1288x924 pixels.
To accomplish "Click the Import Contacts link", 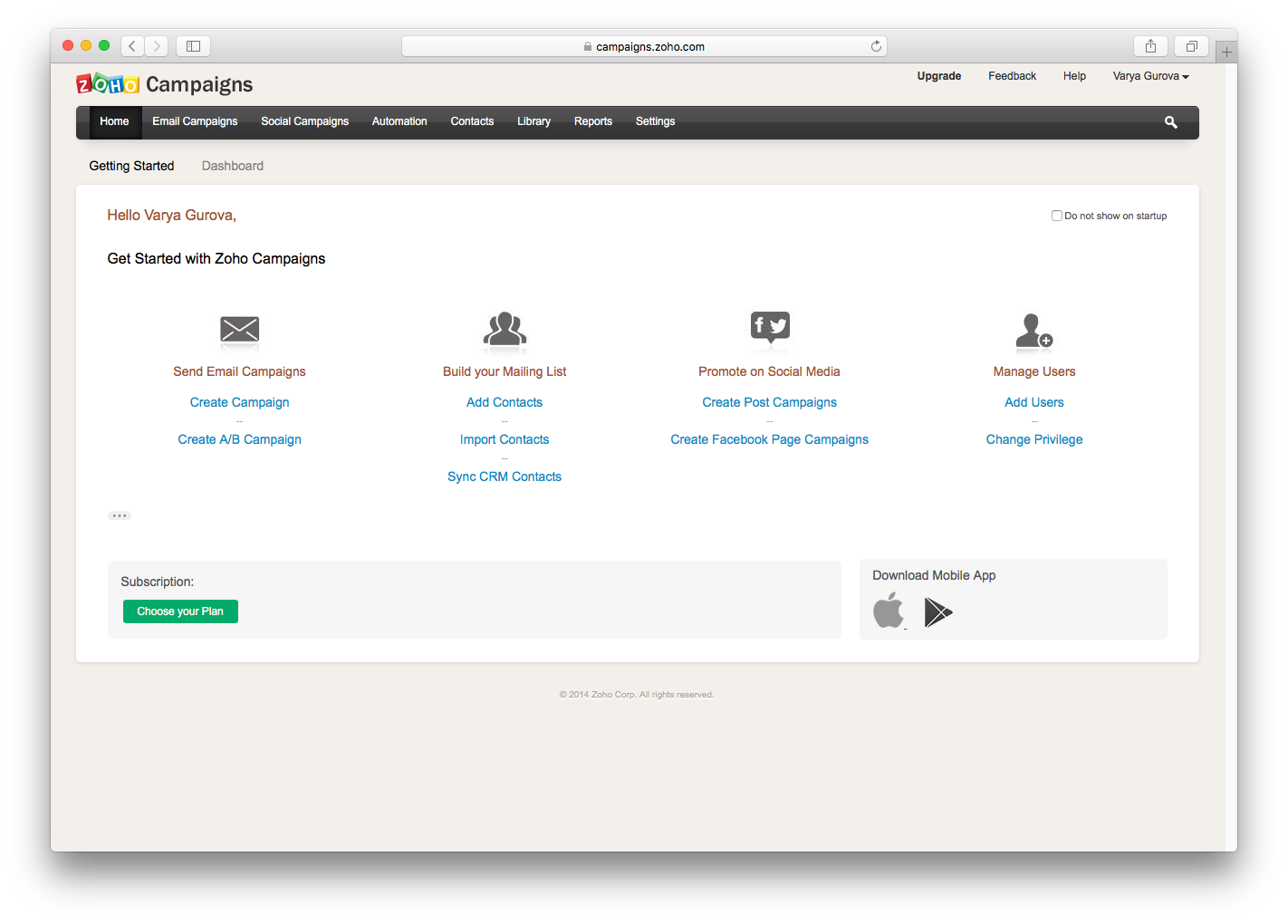I will tap(505, 439).
